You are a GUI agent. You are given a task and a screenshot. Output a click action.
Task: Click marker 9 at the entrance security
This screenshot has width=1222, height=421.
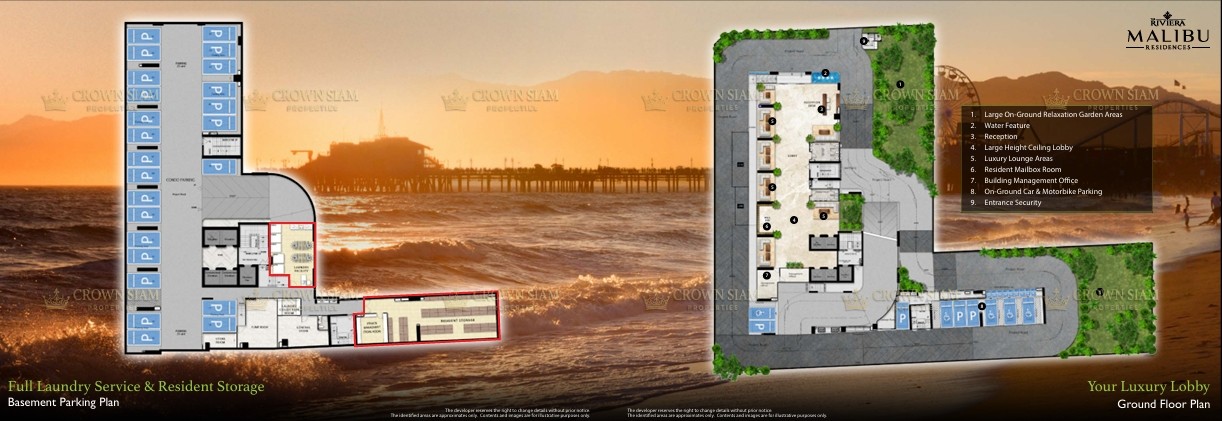click(864, 40)
